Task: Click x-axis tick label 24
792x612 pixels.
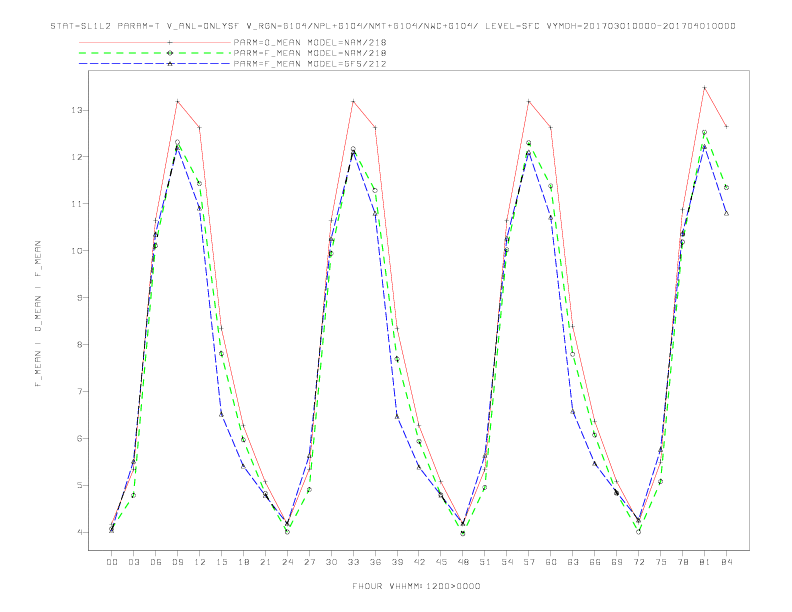Action: coord(287,562)
